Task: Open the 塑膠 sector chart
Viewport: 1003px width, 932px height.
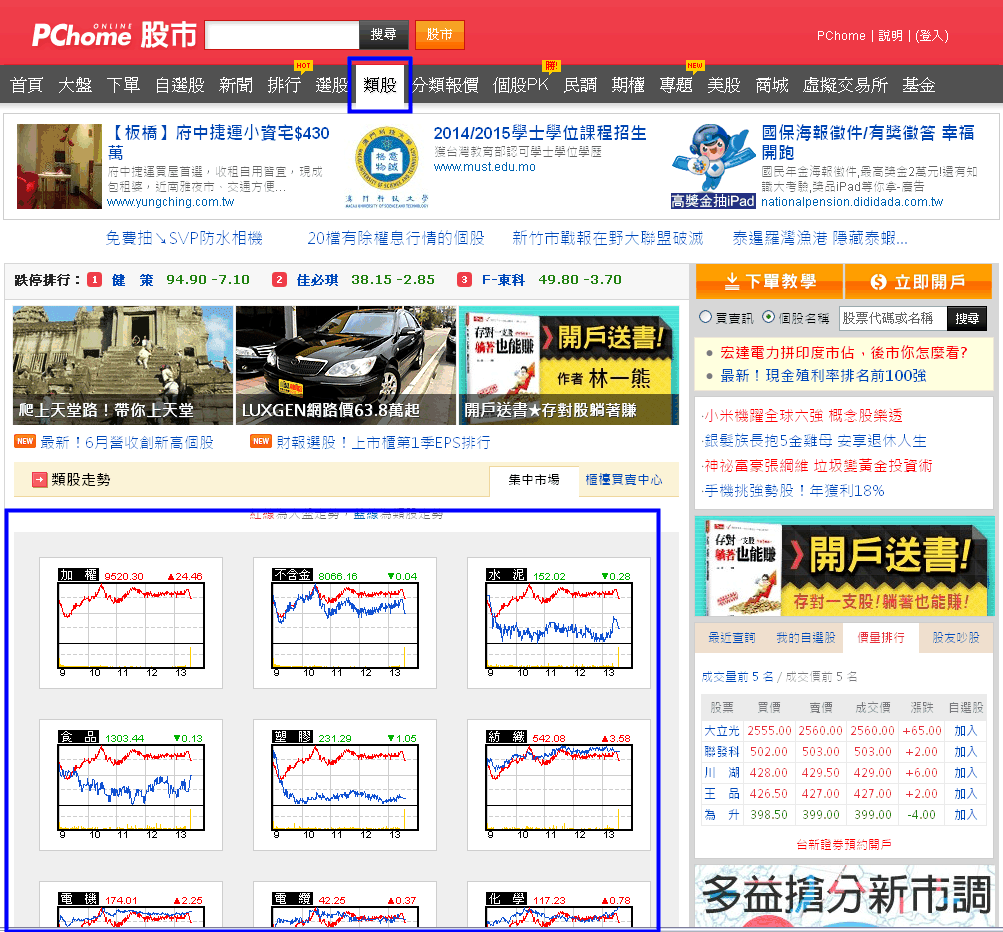Action: coord(345,785)
